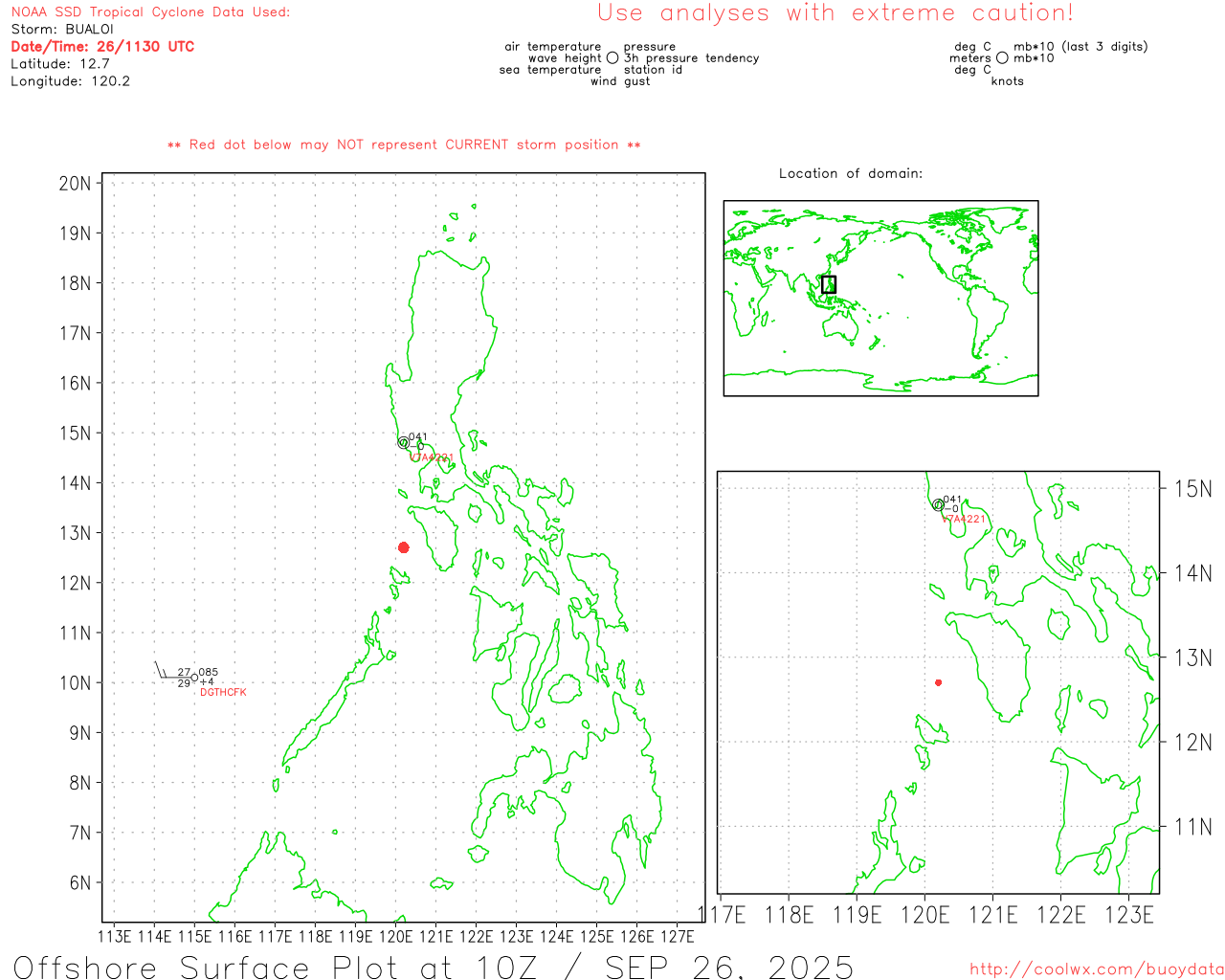Click the 127E longitude label on main map

pos(678,936)
